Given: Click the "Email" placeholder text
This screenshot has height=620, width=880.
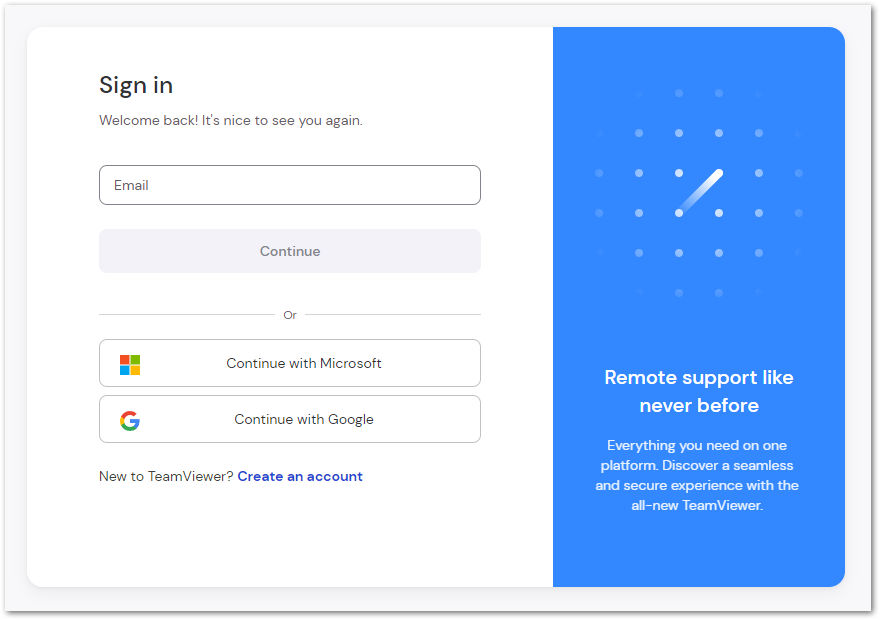Looking at the screenshot, I should pos(131,185).
